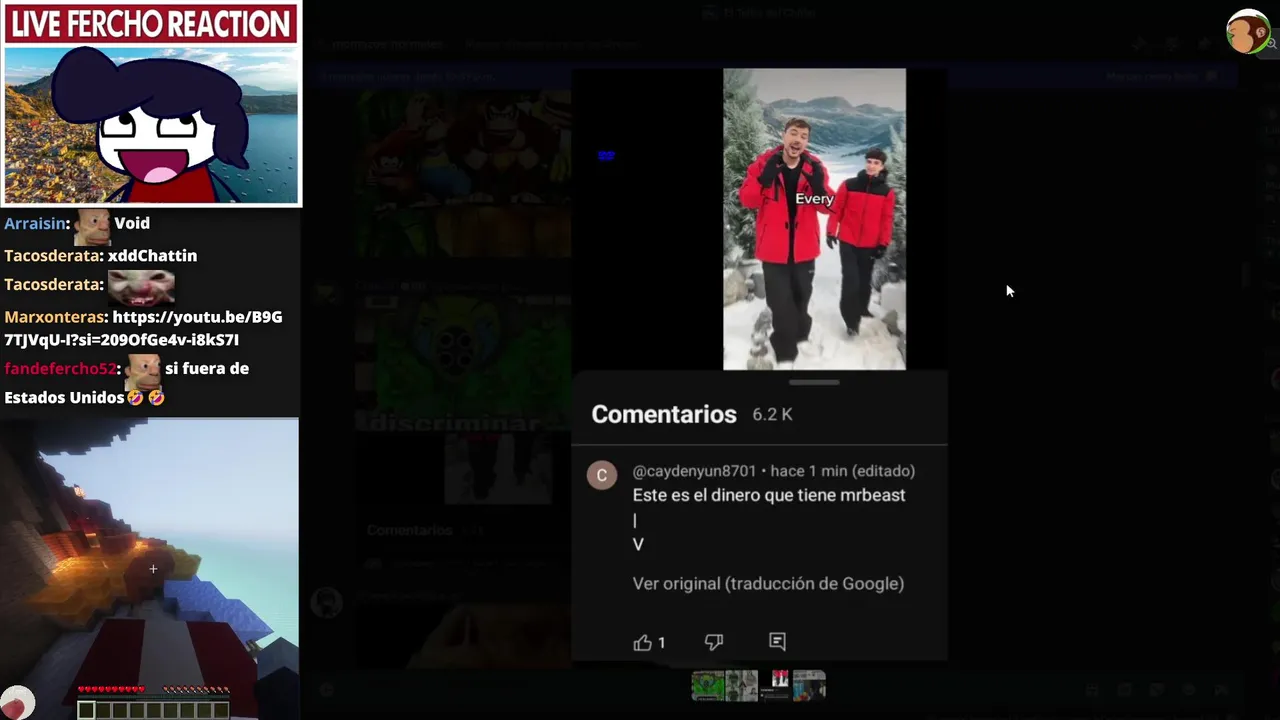Open the monkey profile avatar at top right

pyautogui.click(x=1247, y=32)
